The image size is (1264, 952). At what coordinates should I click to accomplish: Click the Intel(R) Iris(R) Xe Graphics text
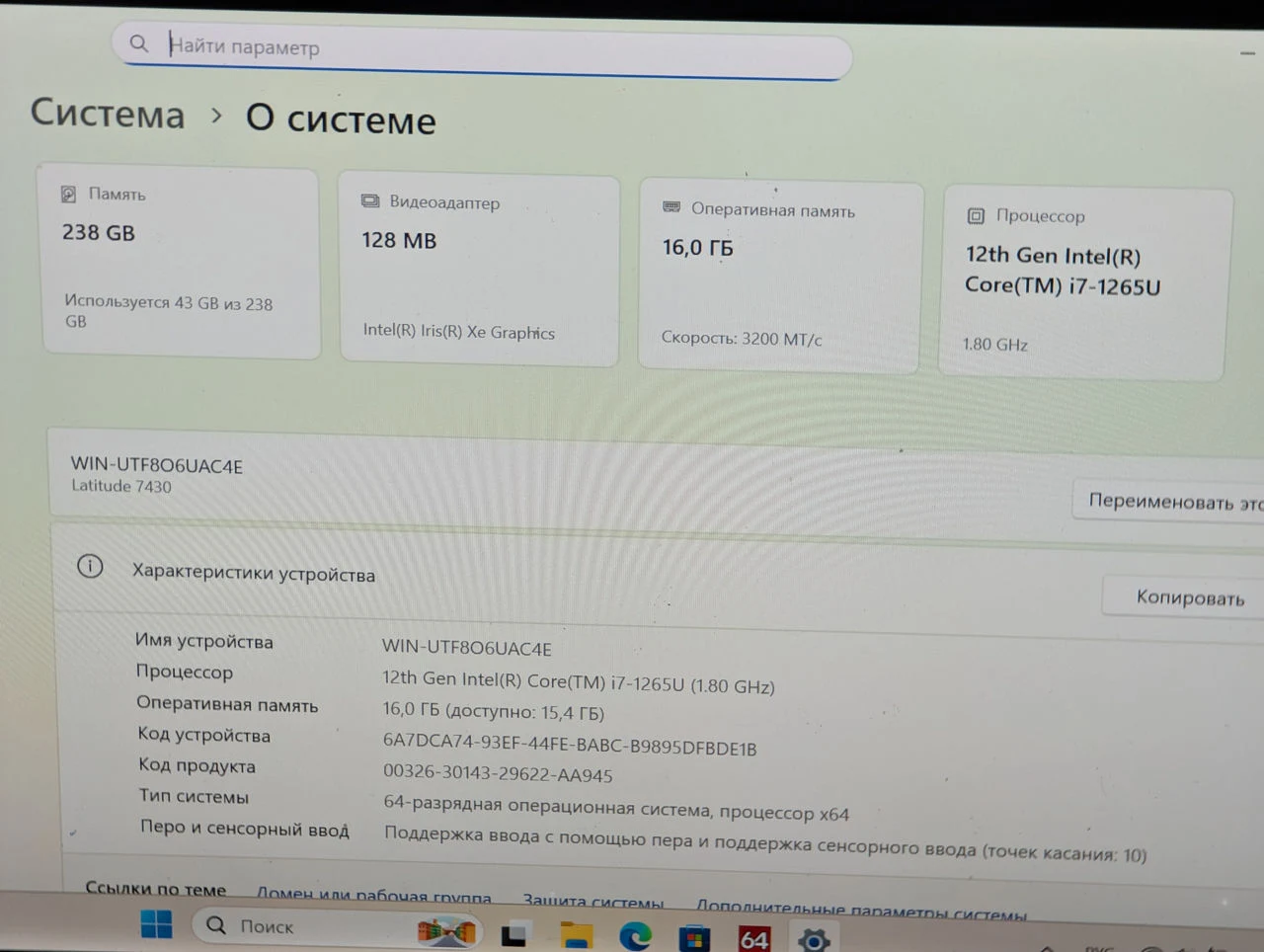(459, 331)
